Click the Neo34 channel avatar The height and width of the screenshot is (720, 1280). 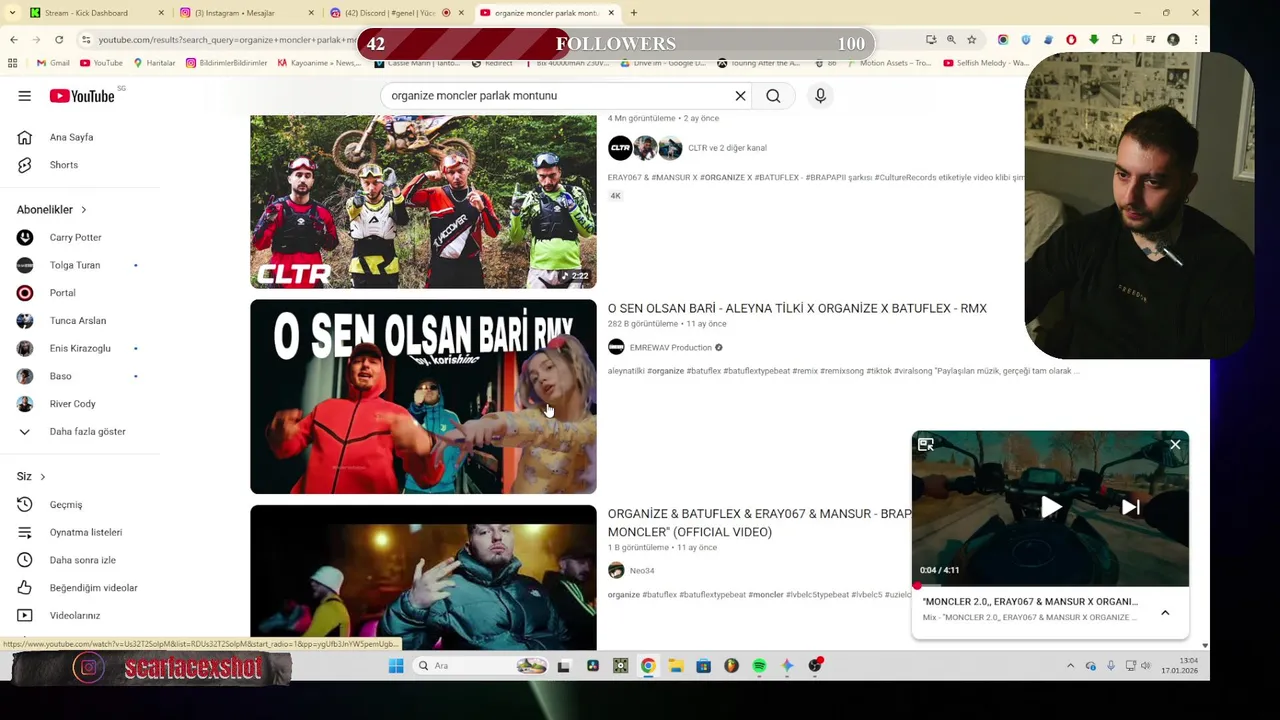tap(616, 570)
